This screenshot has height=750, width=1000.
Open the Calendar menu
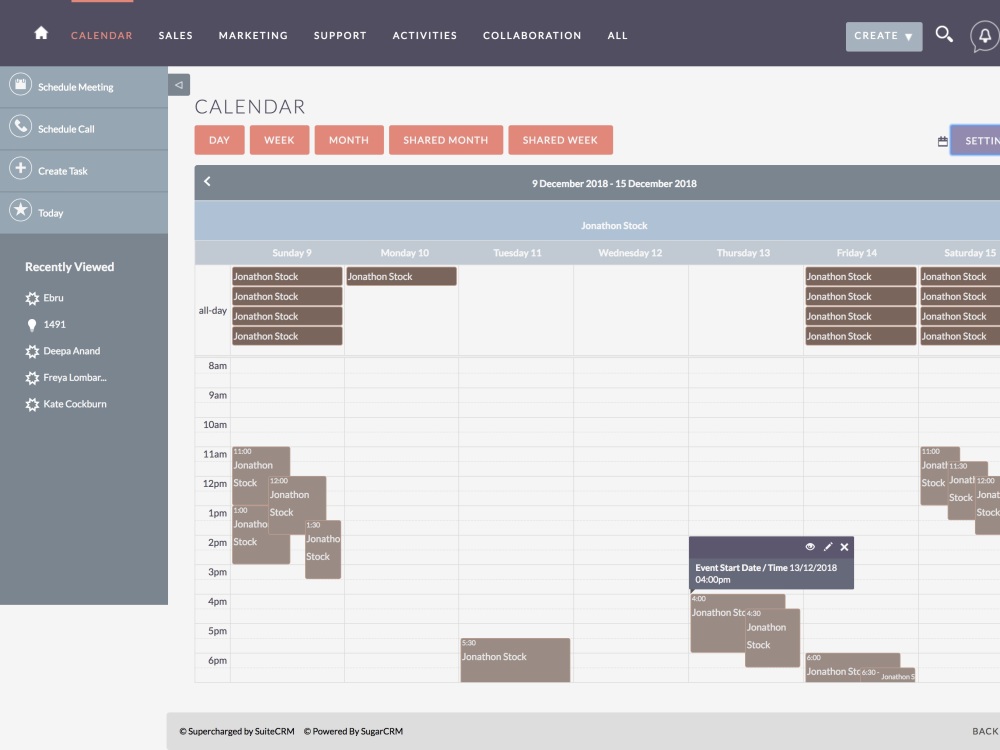(x=101, y=36)
